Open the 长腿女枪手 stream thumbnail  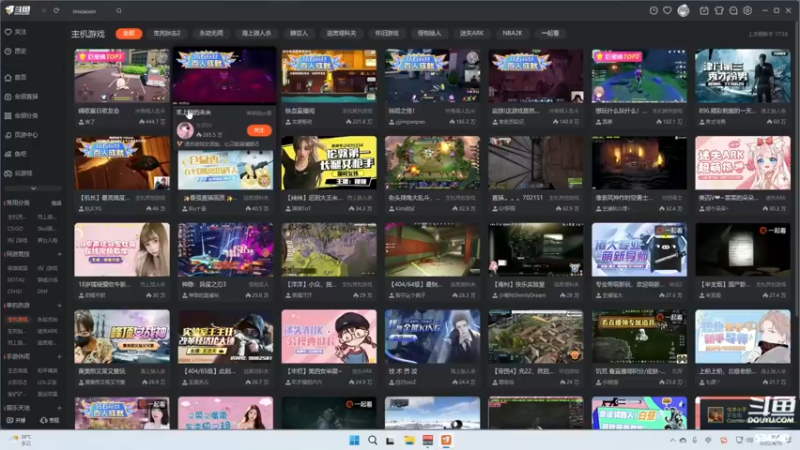pyautogui.click(x=329, y=163)
